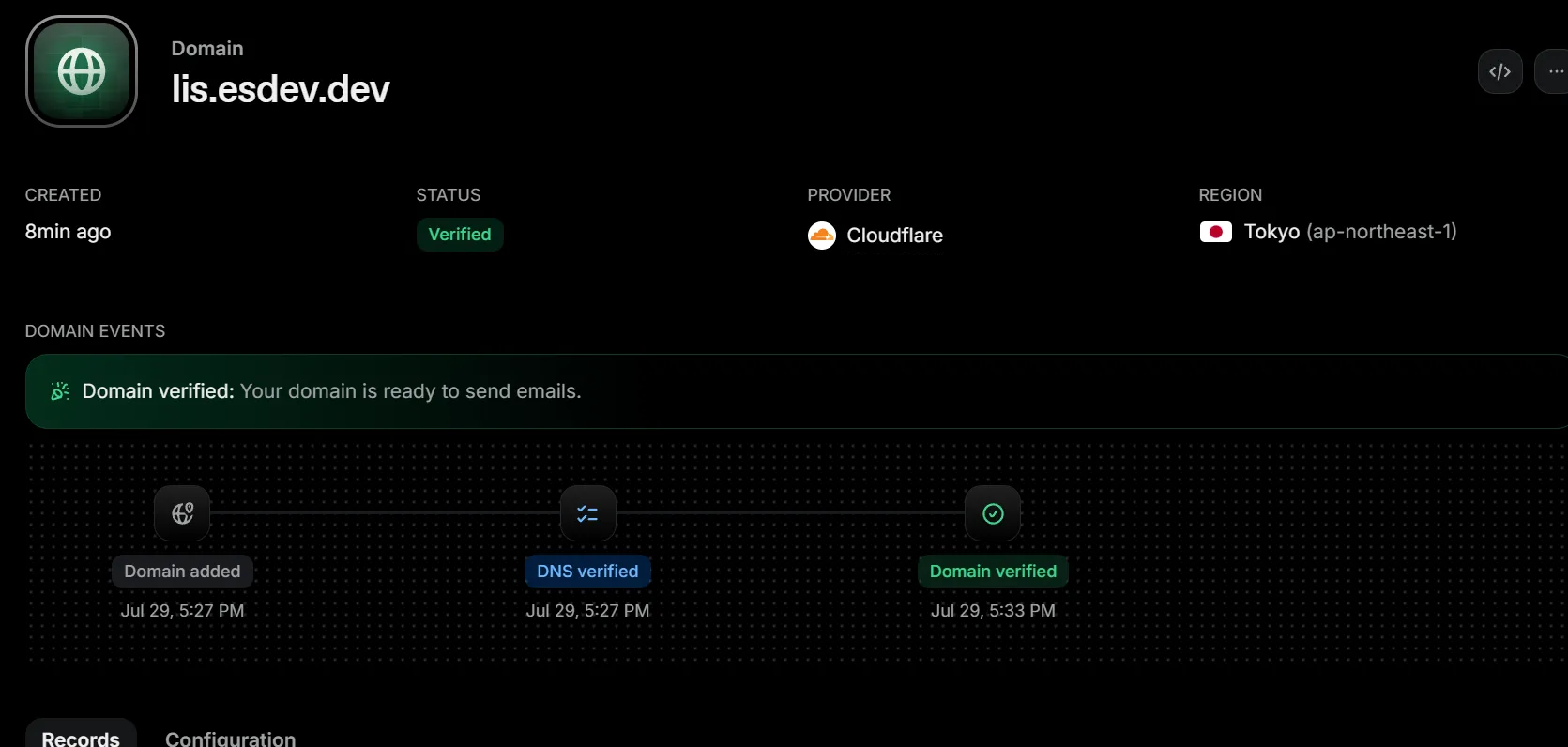
Task: Click the Verified status badge
Action: (460, 235)
